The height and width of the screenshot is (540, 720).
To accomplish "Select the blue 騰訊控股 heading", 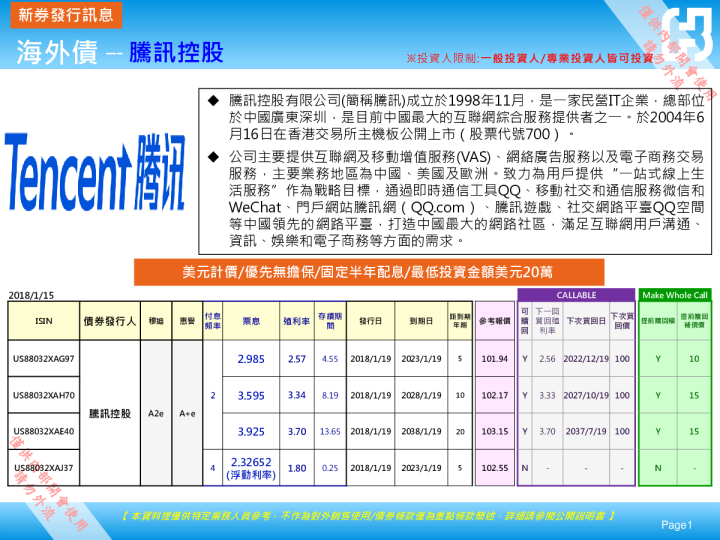I will [x=176, y=52].
